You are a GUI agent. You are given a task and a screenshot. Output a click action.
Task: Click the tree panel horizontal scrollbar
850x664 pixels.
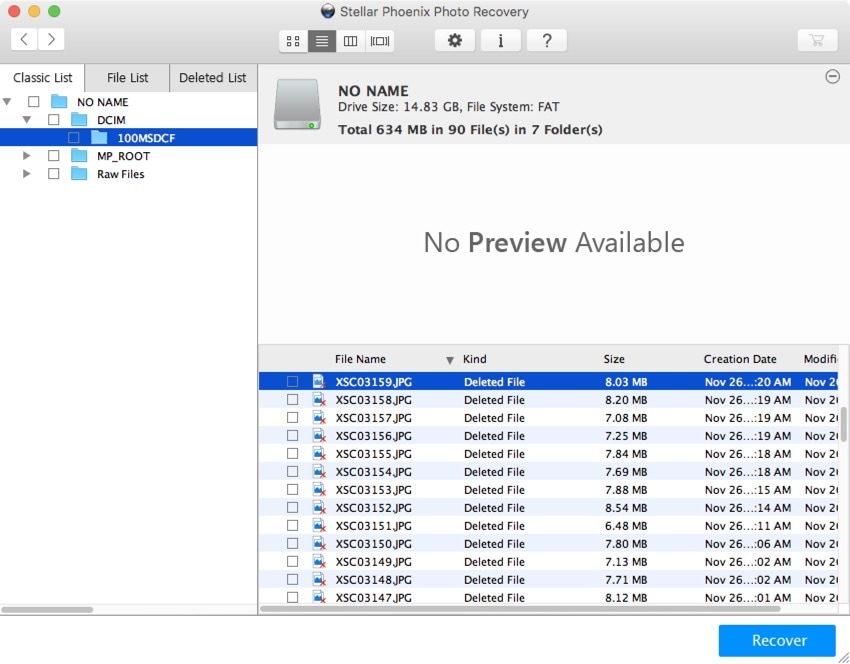(47, 609)
